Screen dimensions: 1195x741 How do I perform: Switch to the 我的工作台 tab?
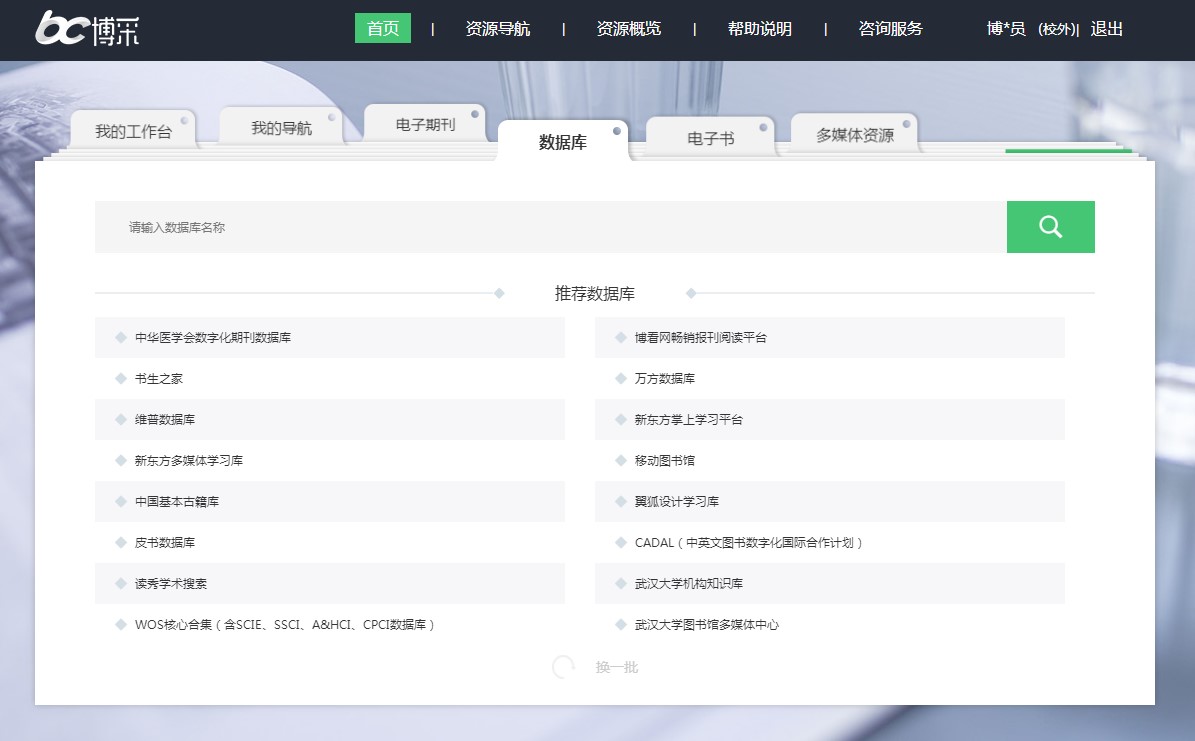[133, 131]
